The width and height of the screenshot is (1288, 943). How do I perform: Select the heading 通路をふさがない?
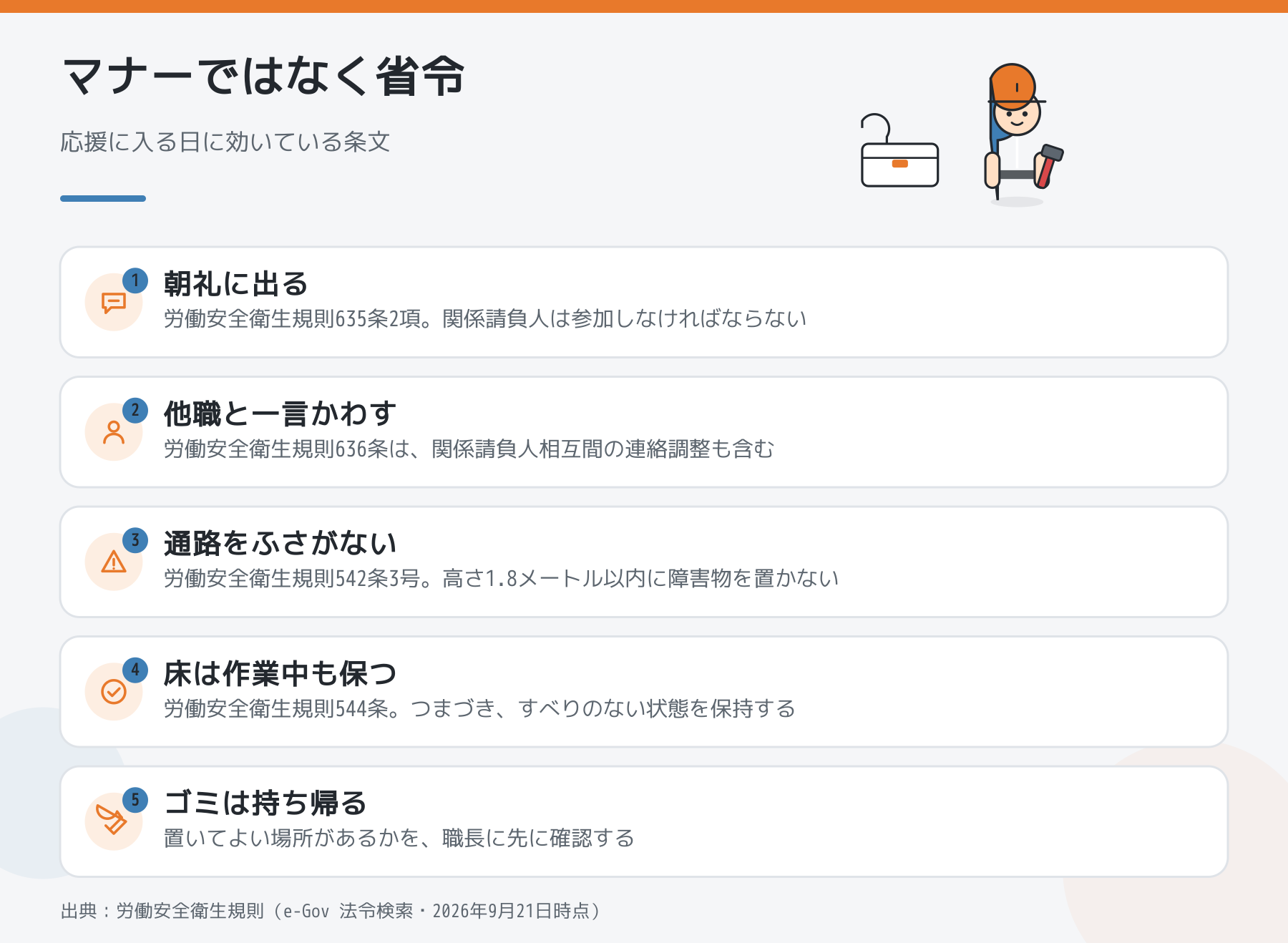pyautogui.click(x=280, y=544)
